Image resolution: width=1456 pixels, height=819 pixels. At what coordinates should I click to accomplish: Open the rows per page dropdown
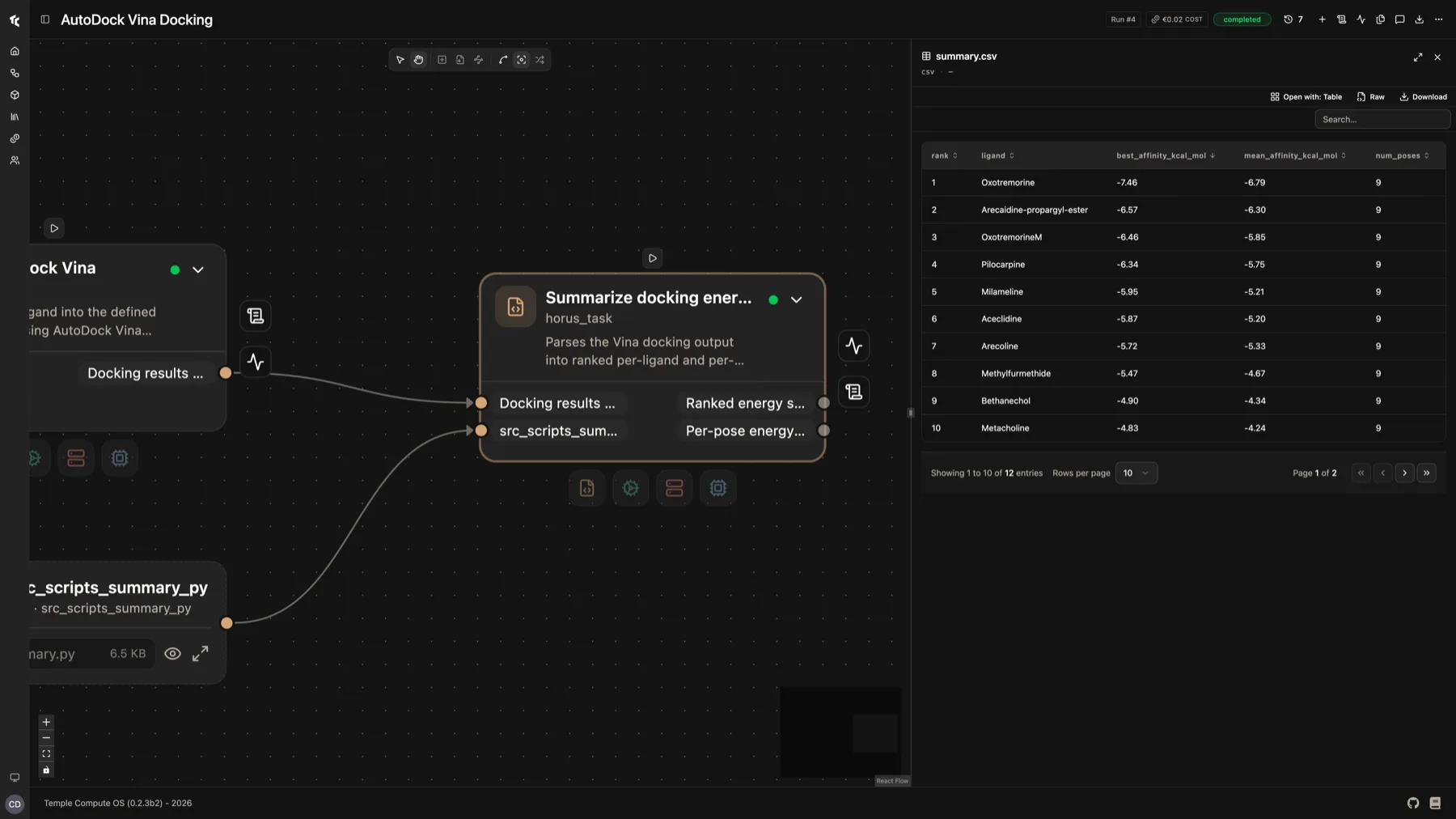[x=1136, y=473]
